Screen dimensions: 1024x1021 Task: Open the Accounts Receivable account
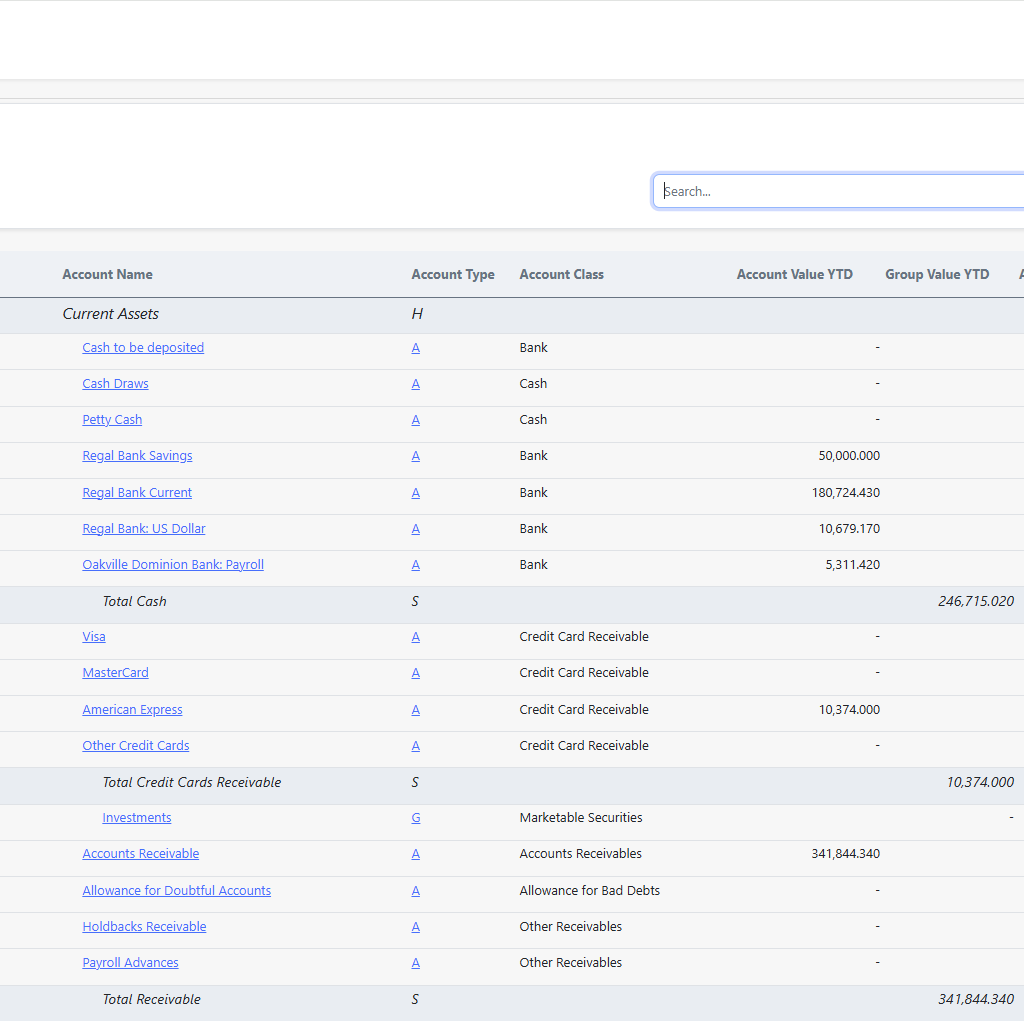click(140, 853)
